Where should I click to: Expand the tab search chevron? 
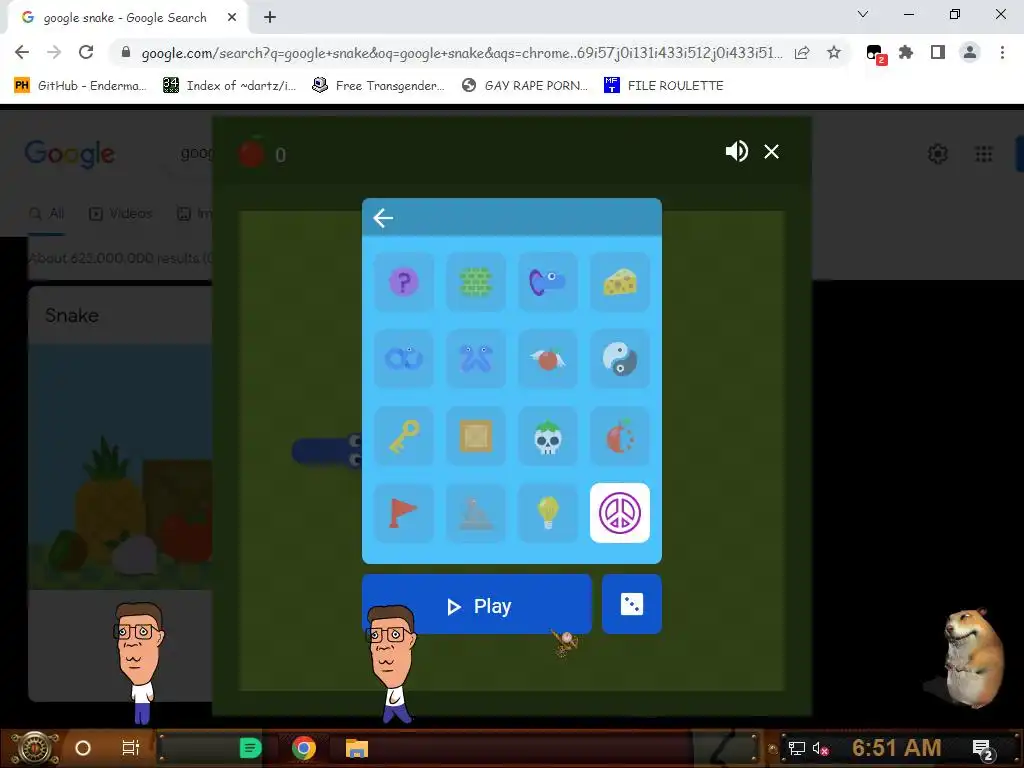coord(863,14)
